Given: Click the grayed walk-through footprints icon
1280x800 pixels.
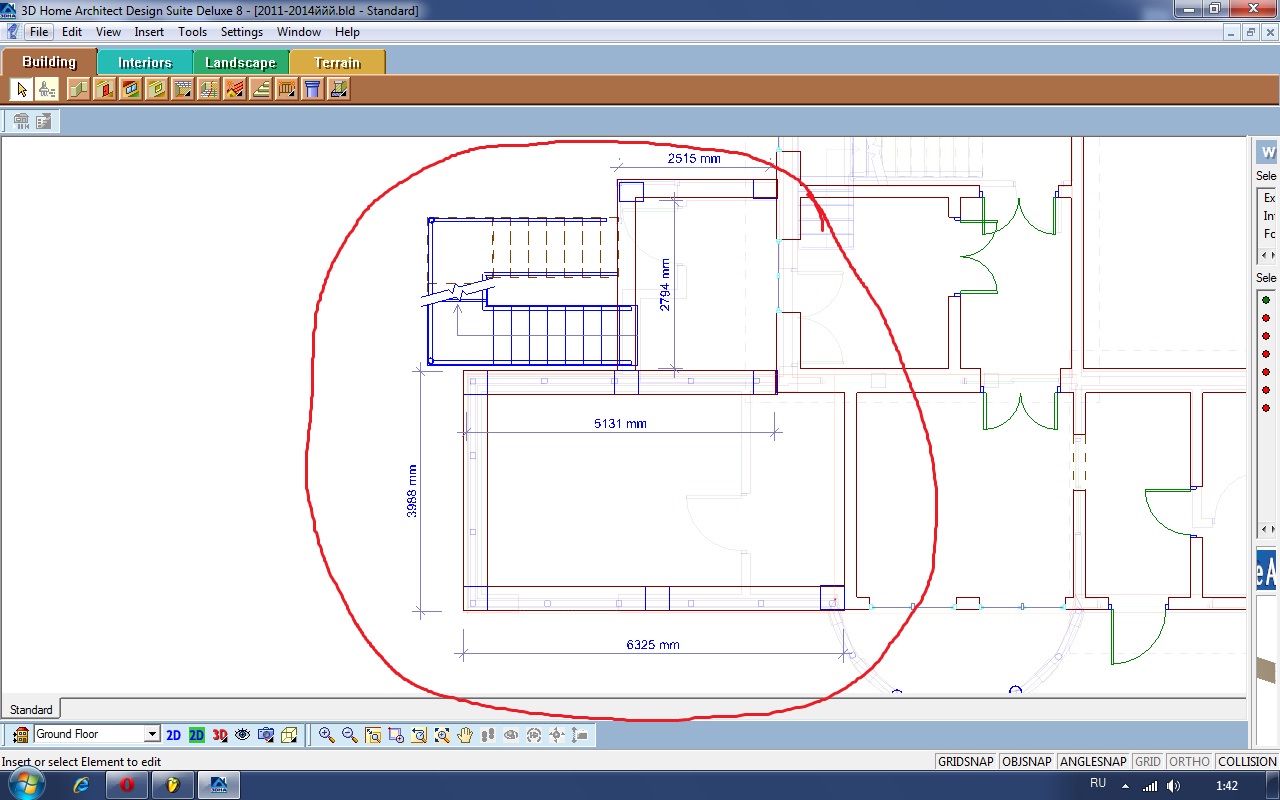Looking at the screenshot, I should 488,735.
